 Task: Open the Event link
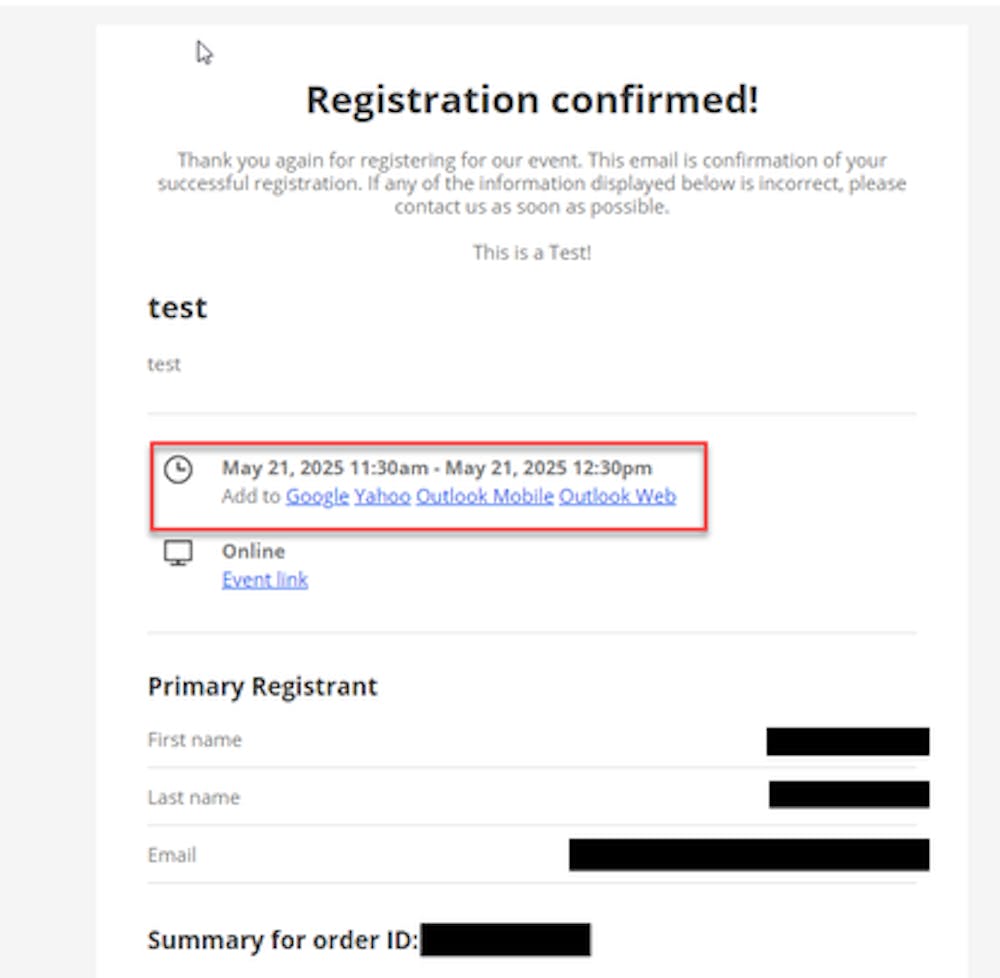click(265, 580)
